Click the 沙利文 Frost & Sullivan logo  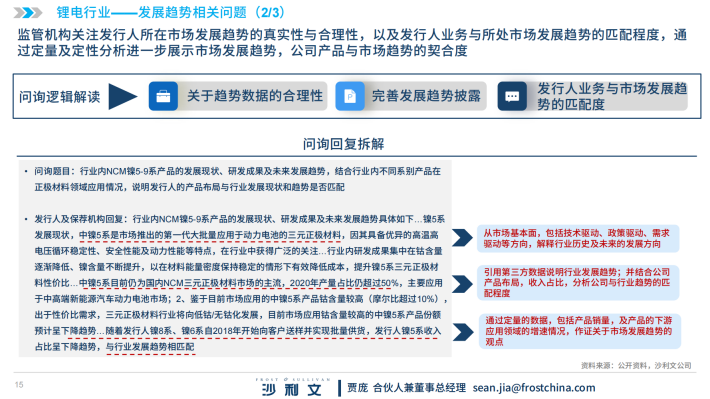click(293, 387)
